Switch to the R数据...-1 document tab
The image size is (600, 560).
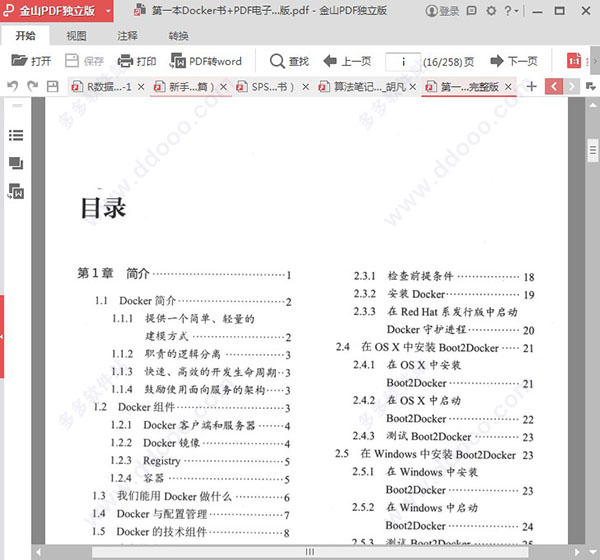[x=102, y=87]
